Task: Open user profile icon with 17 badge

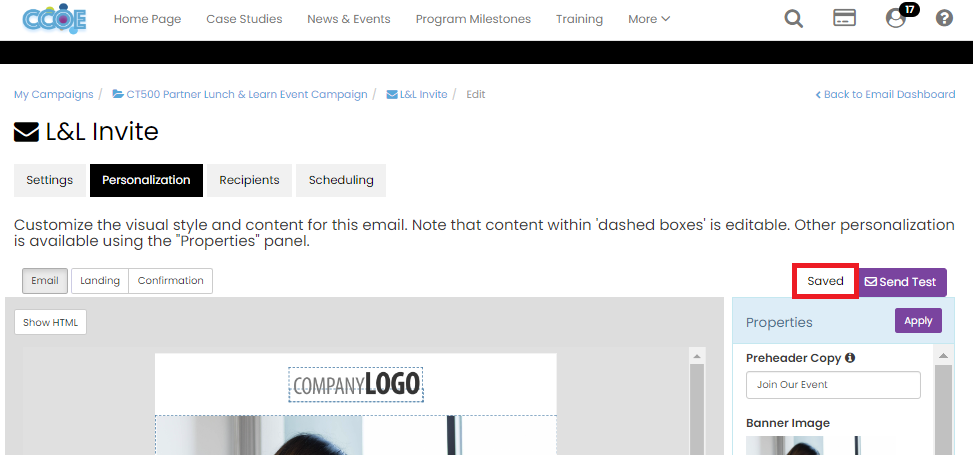Action: click(x=896, y=19)
